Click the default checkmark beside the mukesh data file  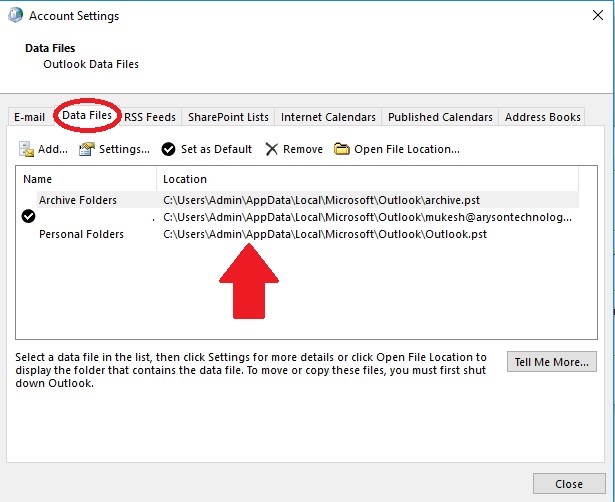pyautogui.click(x=28, y=217)
